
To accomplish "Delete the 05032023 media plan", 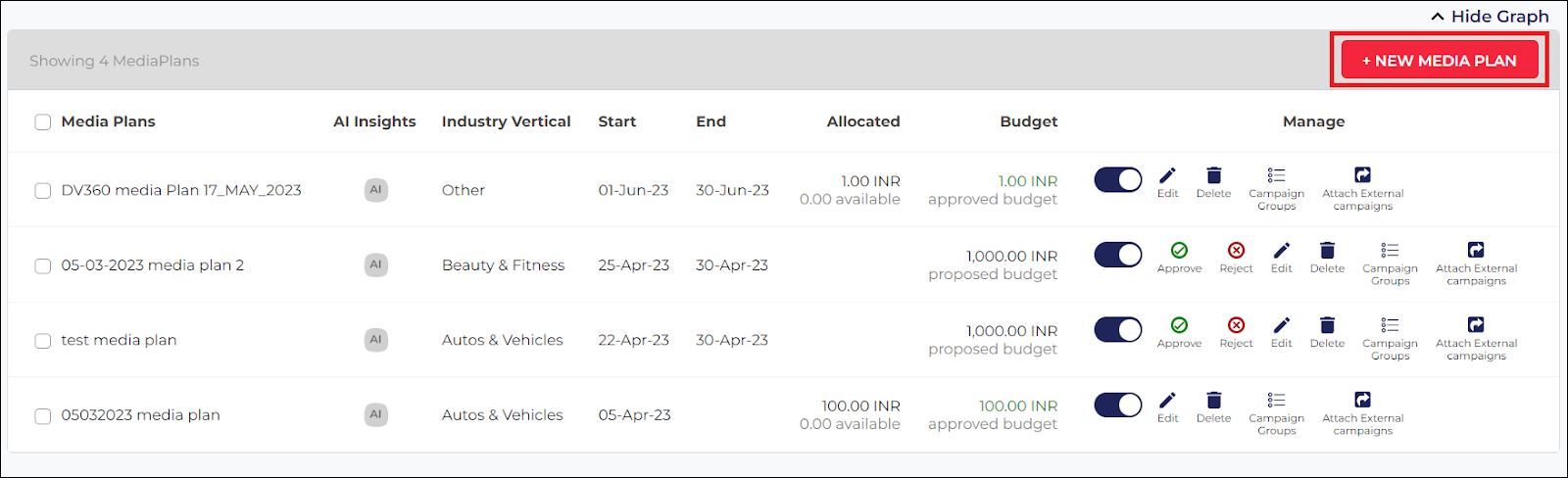I will coord(1213,406).
